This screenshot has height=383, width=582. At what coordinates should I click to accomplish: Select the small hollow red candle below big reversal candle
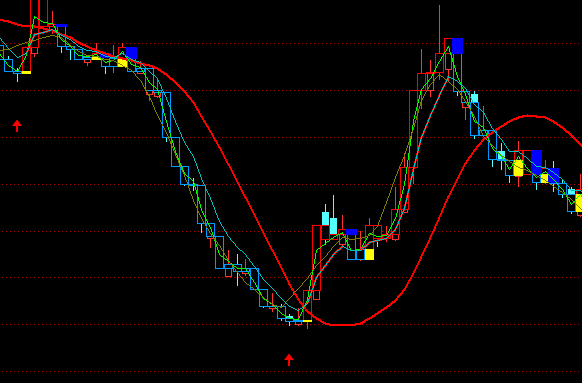(316, 295)
